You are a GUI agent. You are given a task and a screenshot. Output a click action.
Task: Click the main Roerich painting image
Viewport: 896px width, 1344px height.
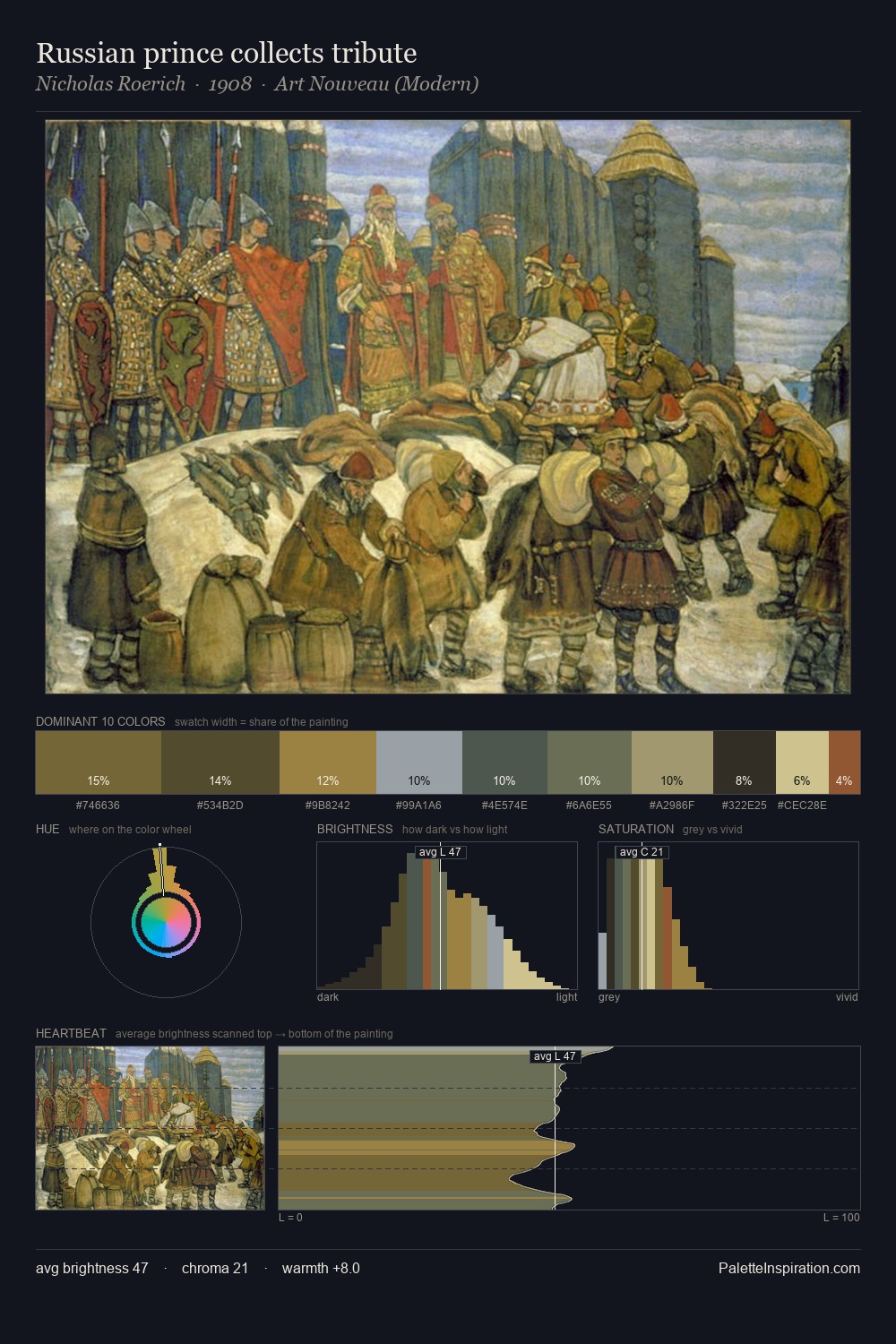point(448,407)
